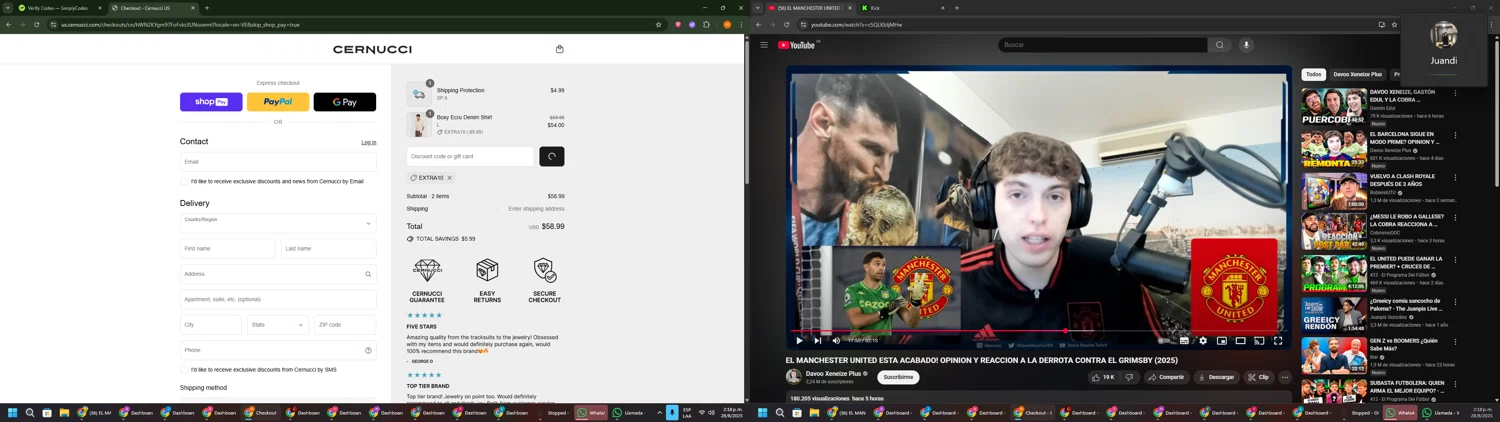This screenshot has width=1500, height=422.
Task: Open the Davoo Xeneize Plus channel avatar
Action: (x=794, y=377)
